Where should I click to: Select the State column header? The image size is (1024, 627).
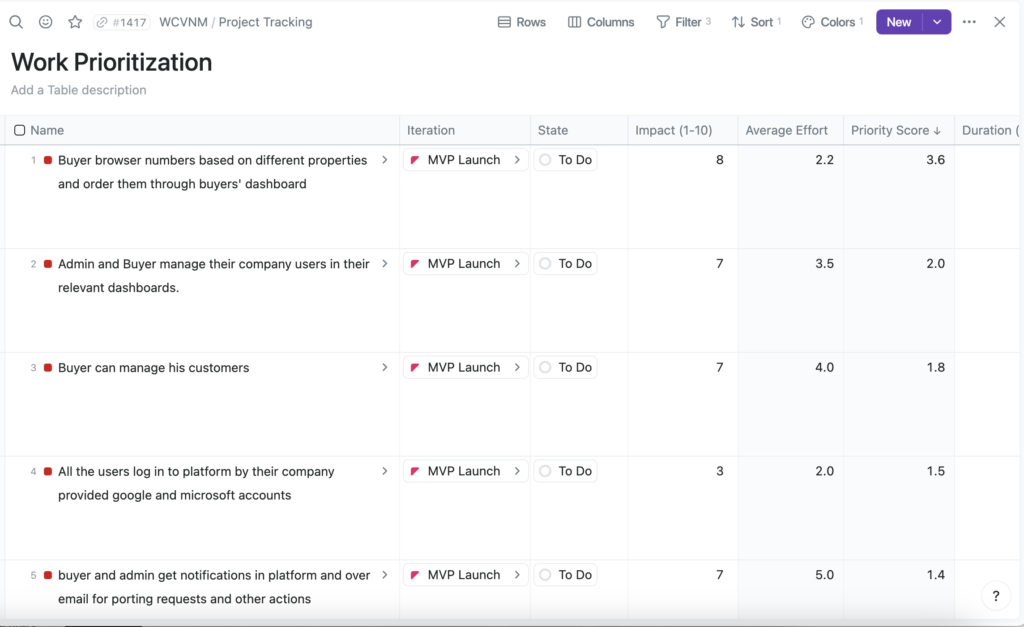point(553,131)
